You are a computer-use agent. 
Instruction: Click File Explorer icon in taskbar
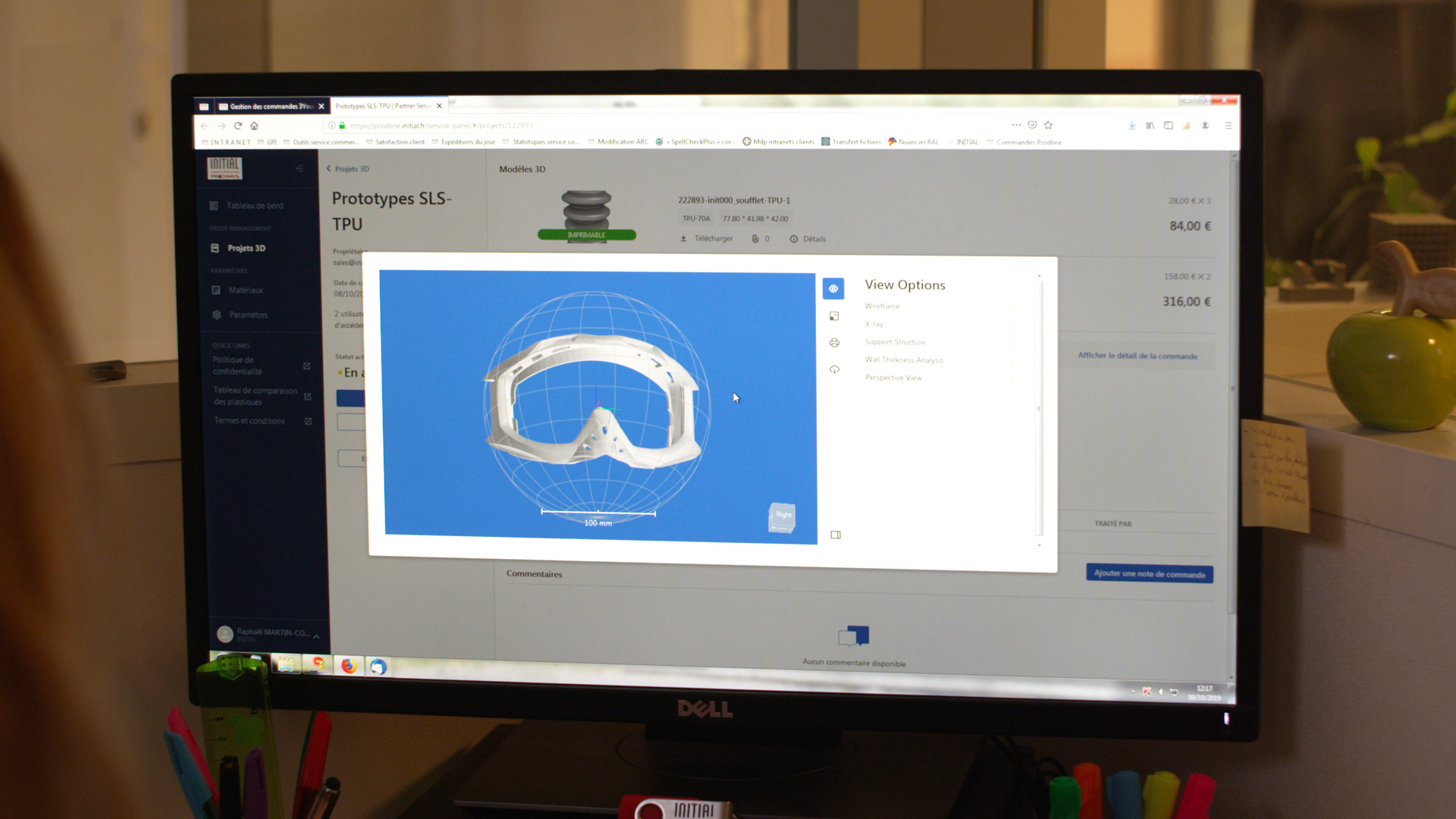point(287,665)
